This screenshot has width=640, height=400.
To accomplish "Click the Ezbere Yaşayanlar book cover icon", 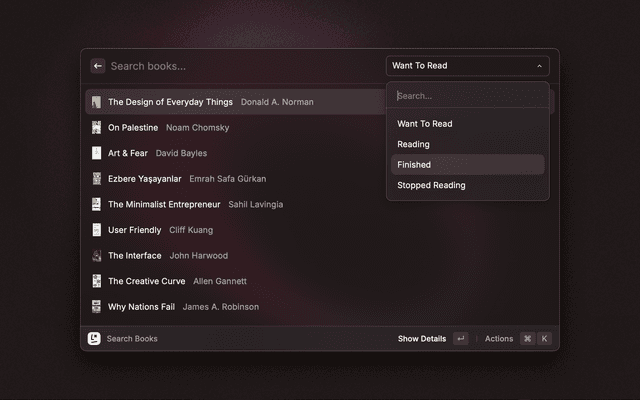I will [x=97, y=179].
